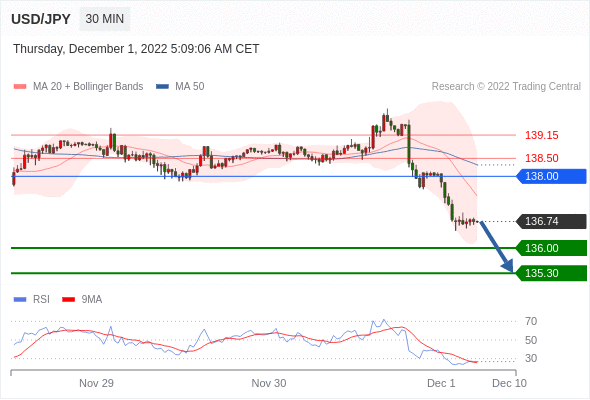Click the MA 20 + Bollinger Bands red swatch

click(x=20, y=87)
